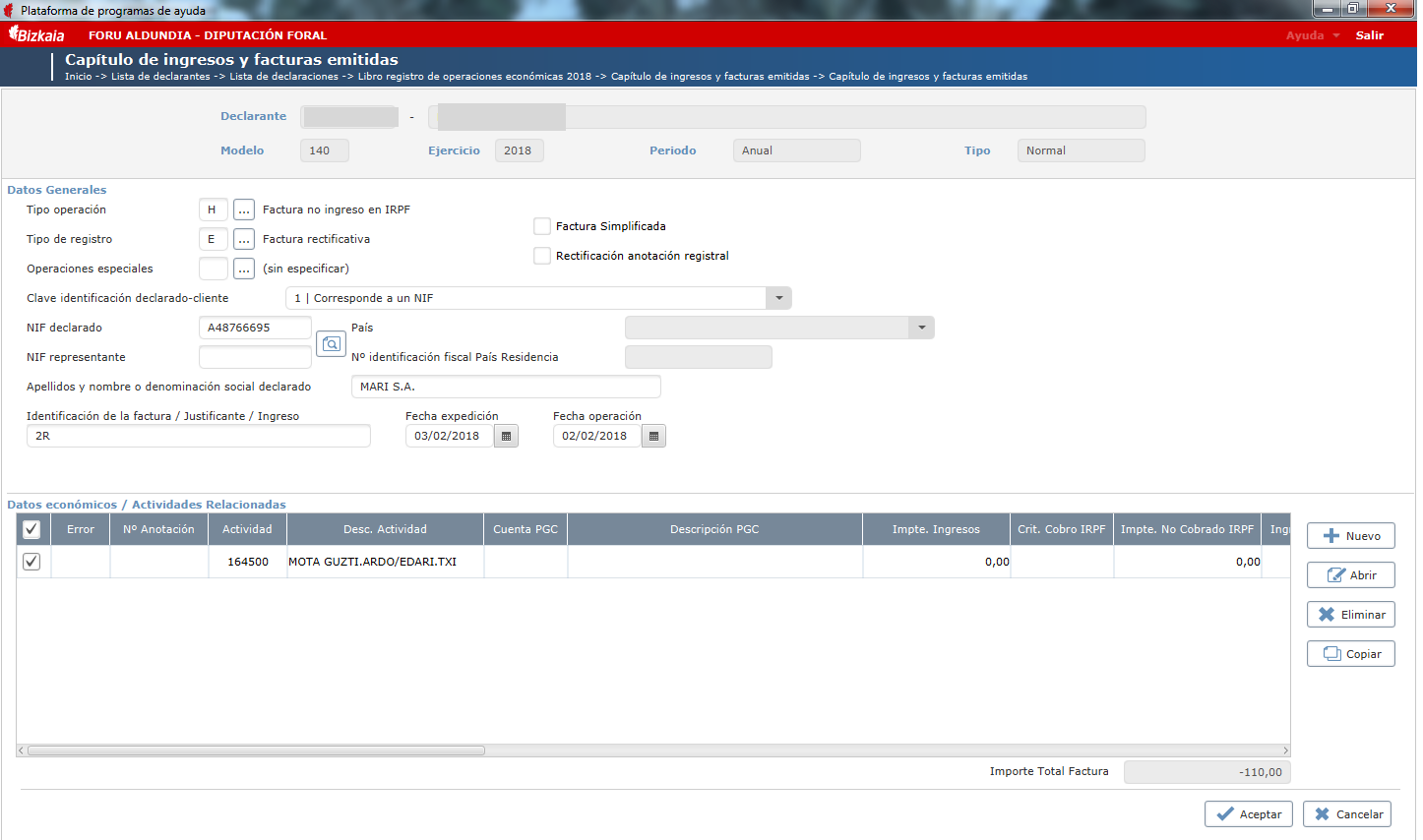Open calendar for Fecha expedición
Screen dimensions: 1423x840
(506, 436)
